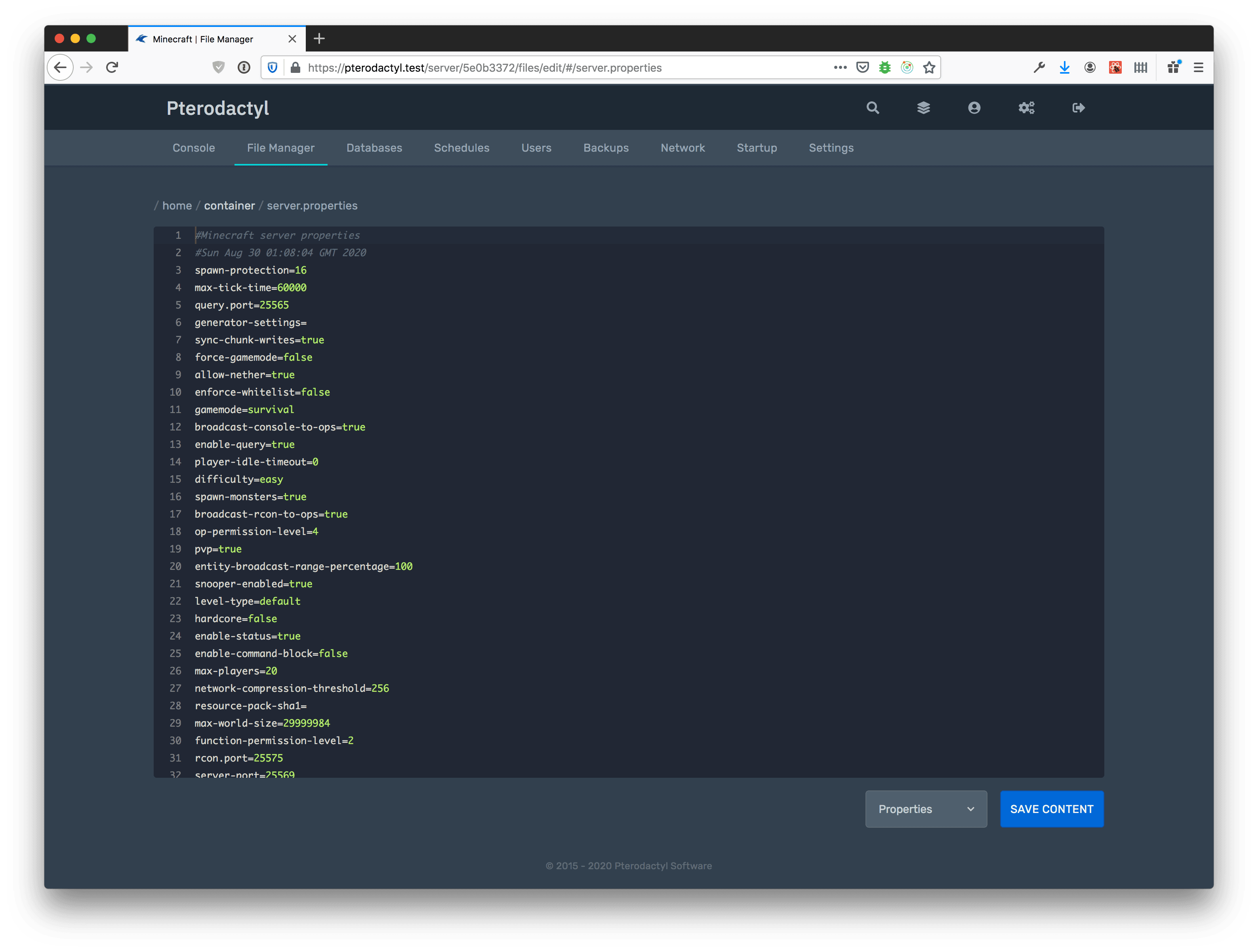Switch to the Console tab

[x=193, y=148]
